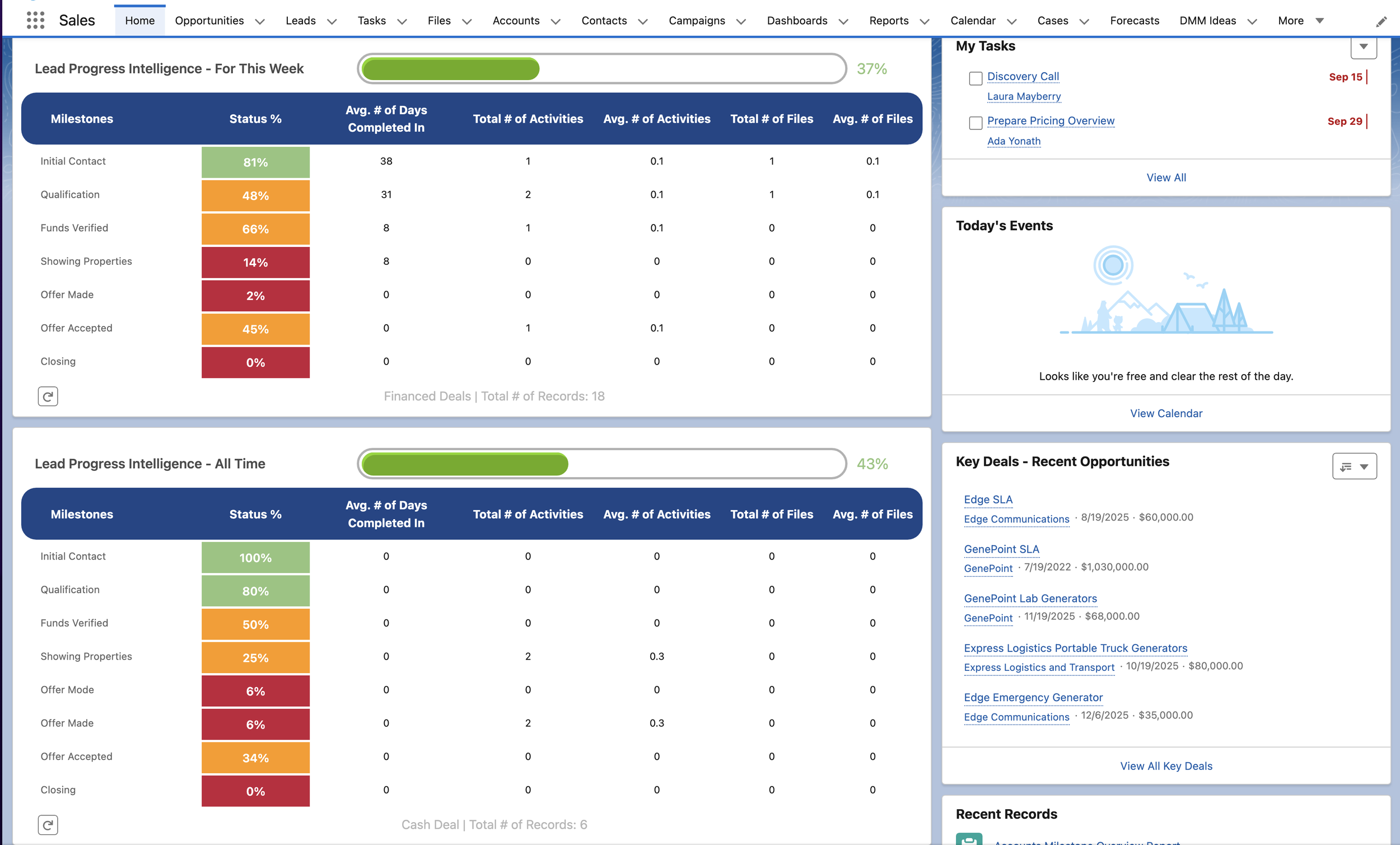1400x845 pixels.
Task: Refresh the All Time milestones table
Action: coord(48,824)
